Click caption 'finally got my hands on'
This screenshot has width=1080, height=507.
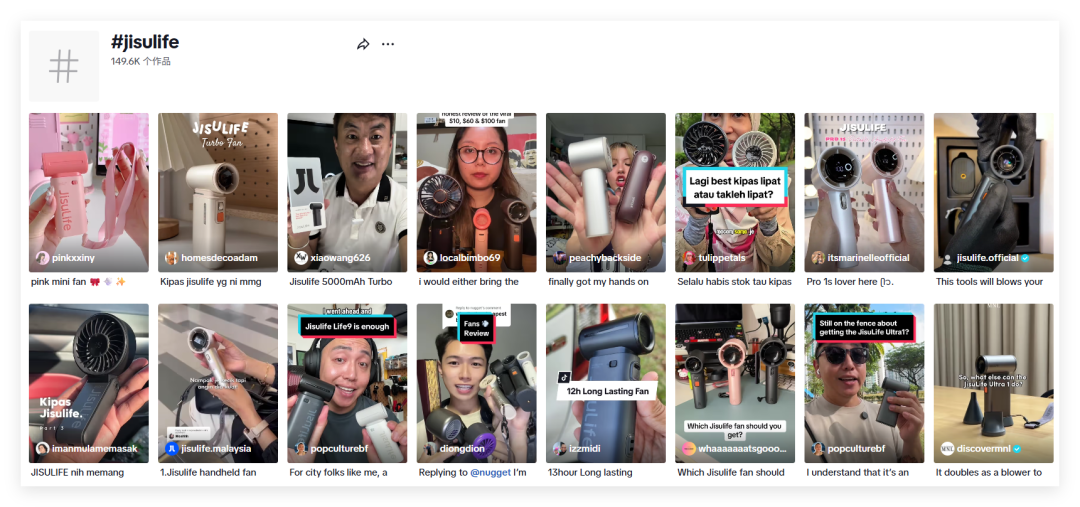point(599,282)
